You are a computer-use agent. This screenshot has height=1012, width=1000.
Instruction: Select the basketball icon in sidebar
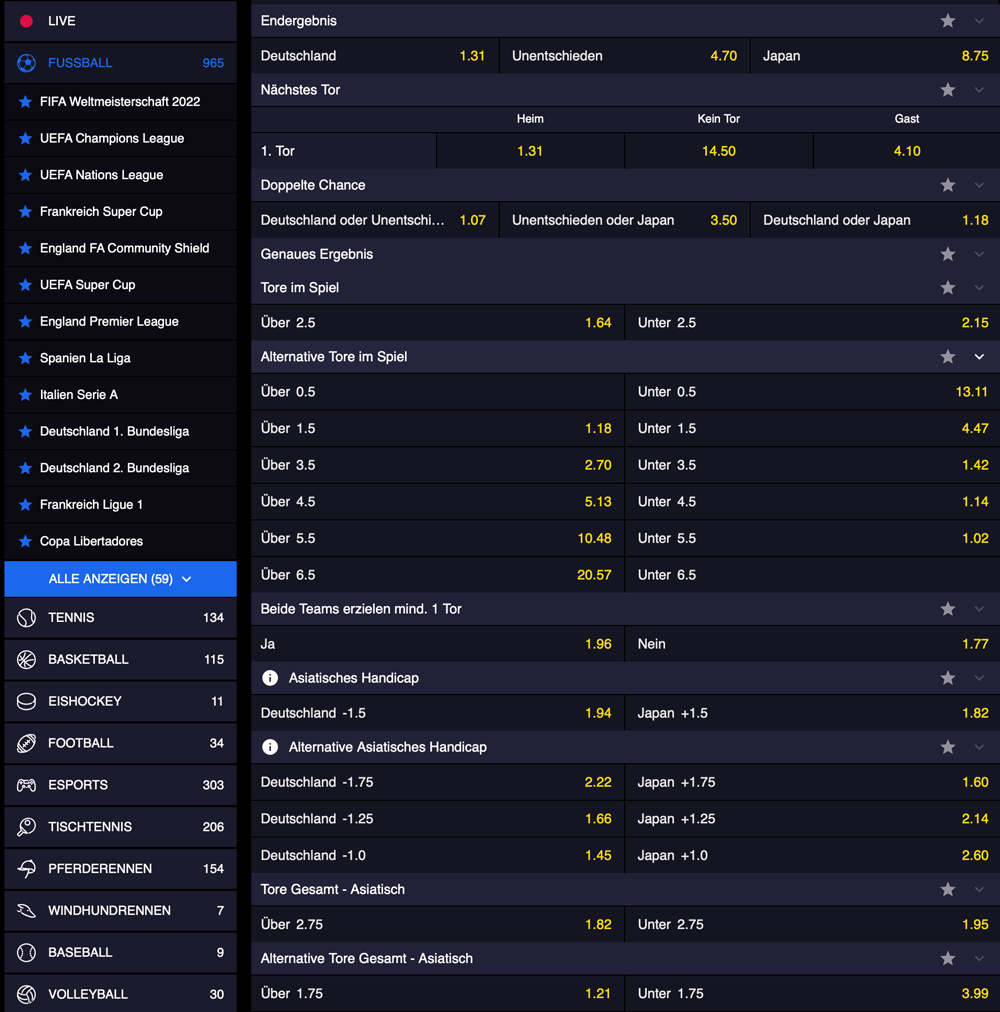pos(27,660)
